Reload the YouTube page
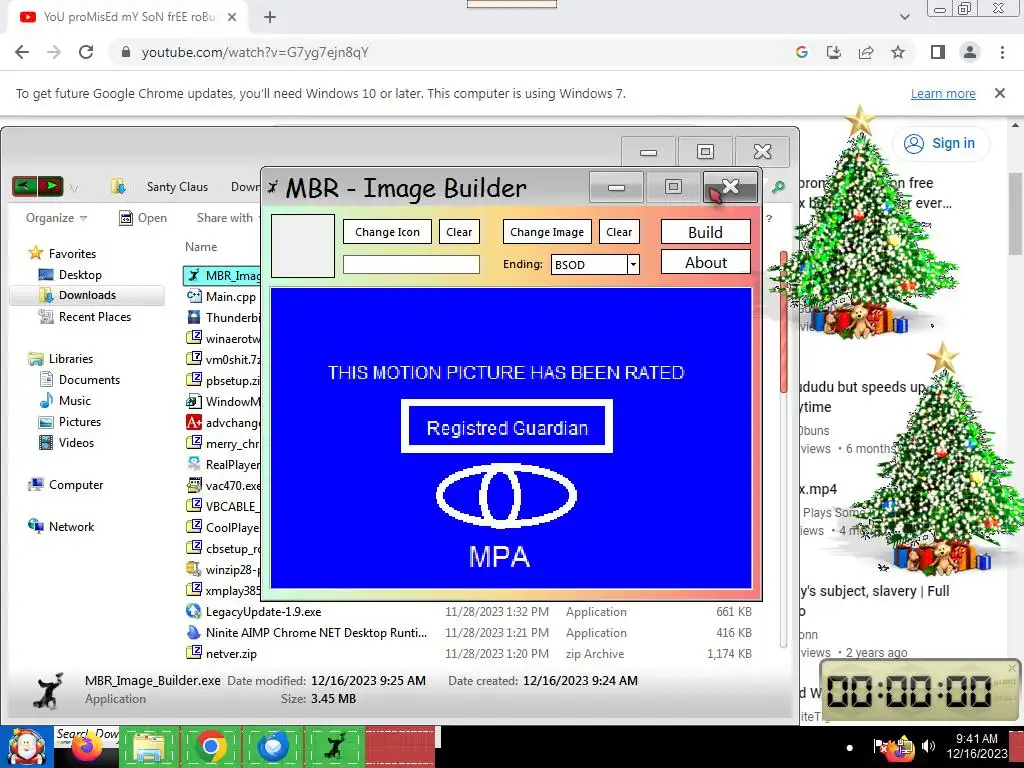Image resolution: width=1024 pixels, height=768 pixels. click(x=86, y=52)
